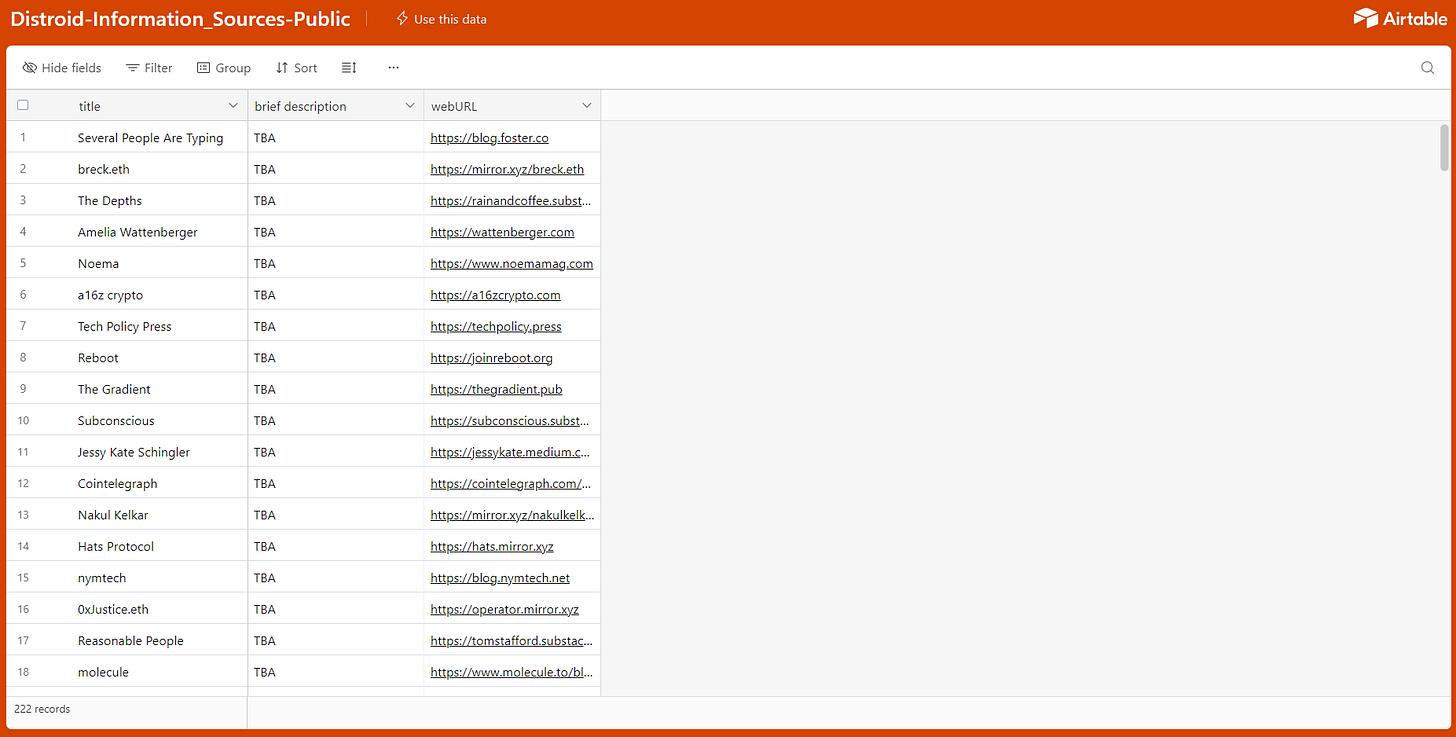Click row number 1

[23, 138]
